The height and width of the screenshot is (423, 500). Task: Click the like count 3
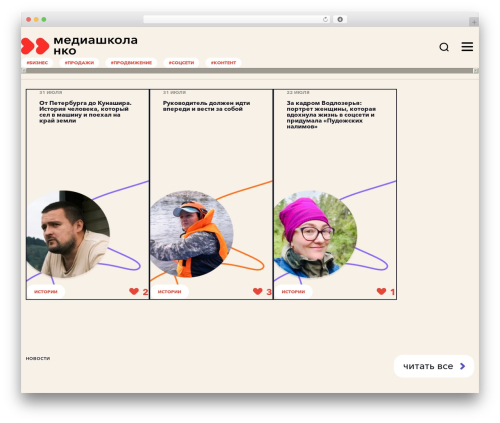tap(269, 292)
